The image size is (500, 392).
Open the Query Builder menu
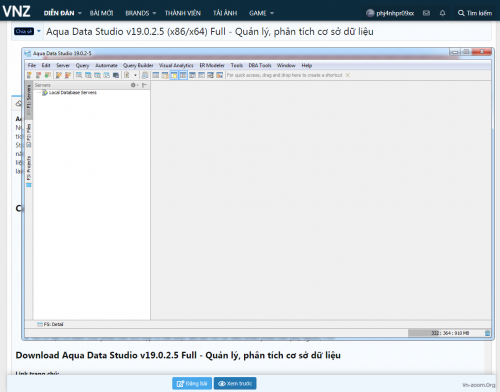(138, 65)
